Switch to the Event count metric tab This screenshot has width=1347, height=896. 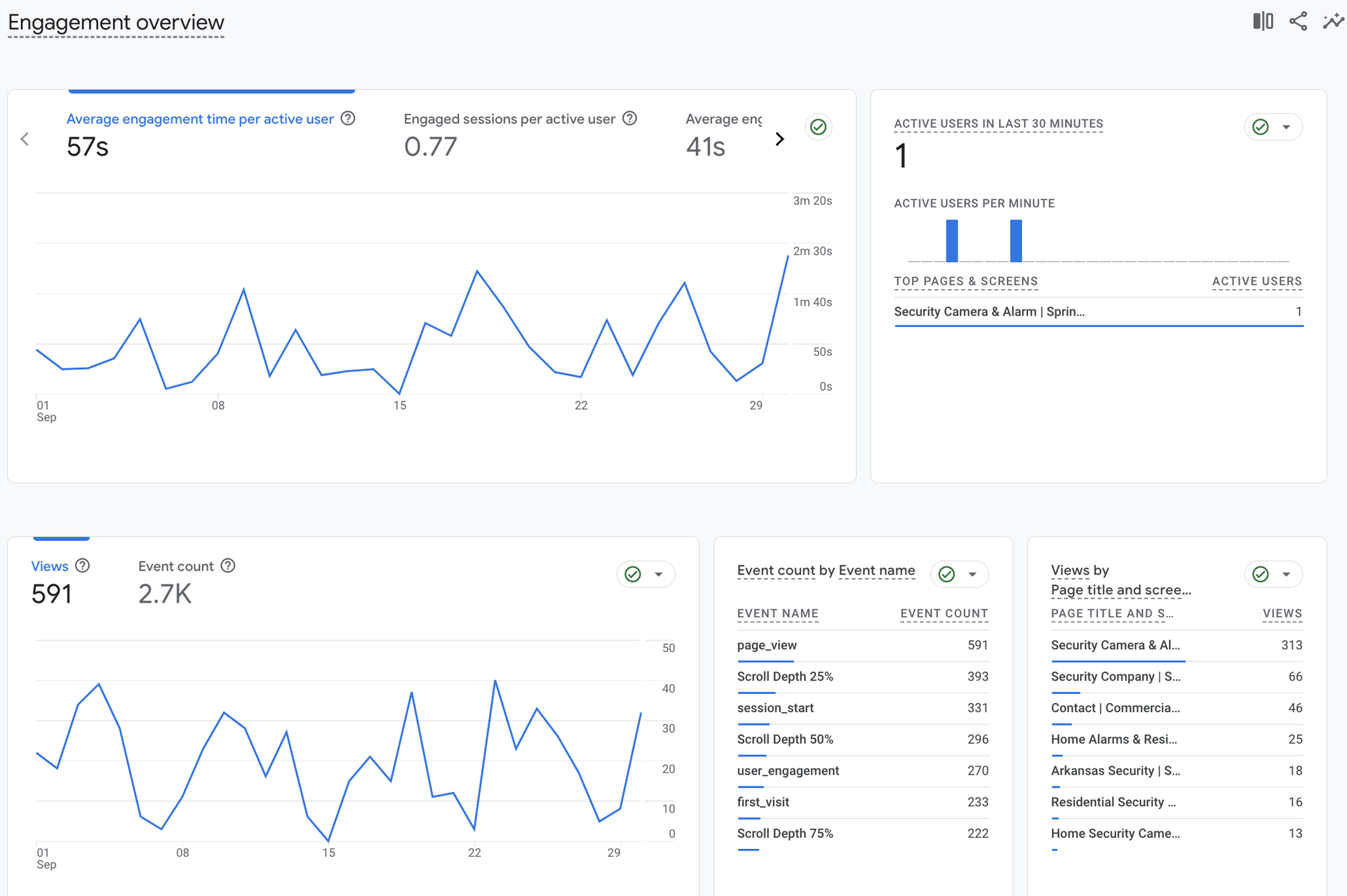[175, 566]
